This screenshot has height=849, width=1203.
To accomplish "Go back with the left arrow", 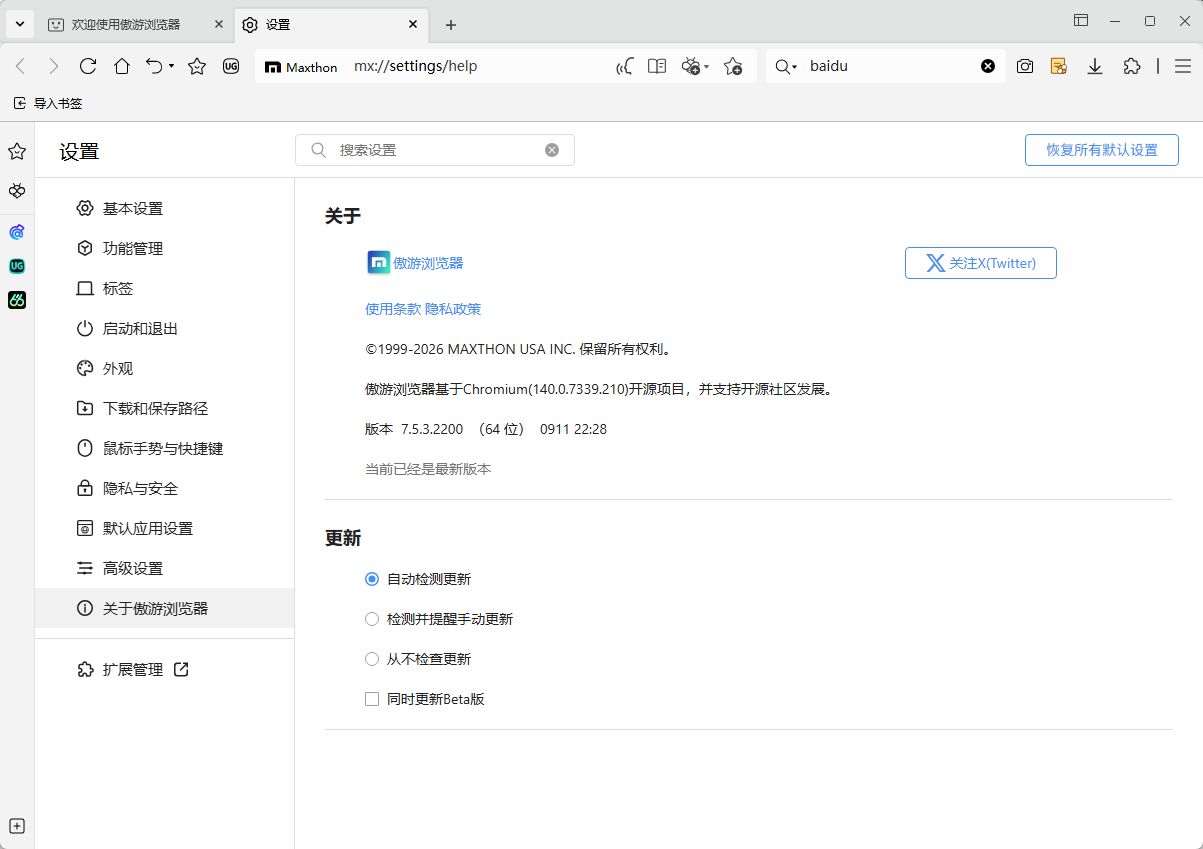I will [x=20, y=66].
